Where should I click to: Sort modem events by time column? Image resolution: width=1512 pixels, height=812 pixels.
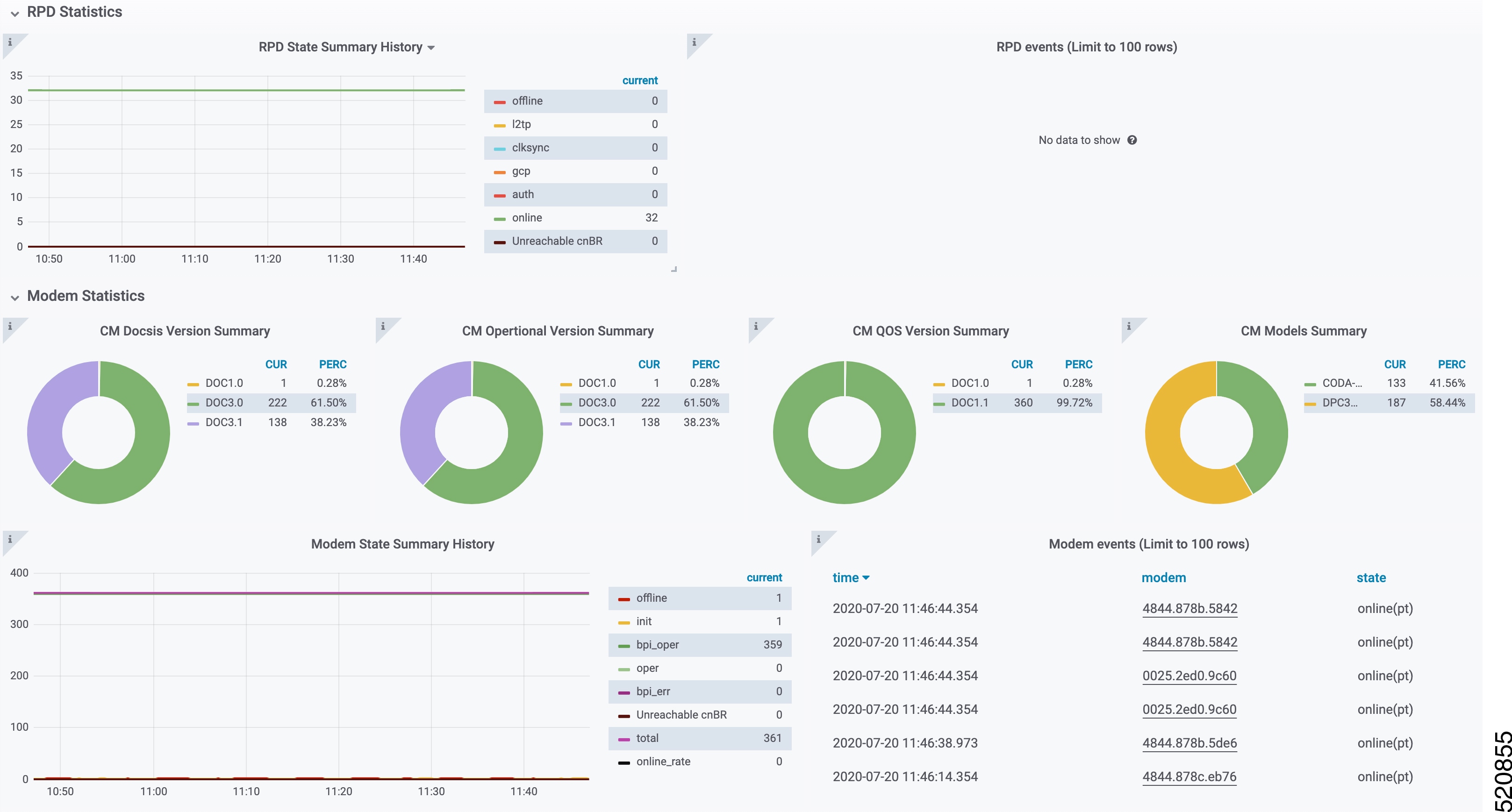coord(851,578)
